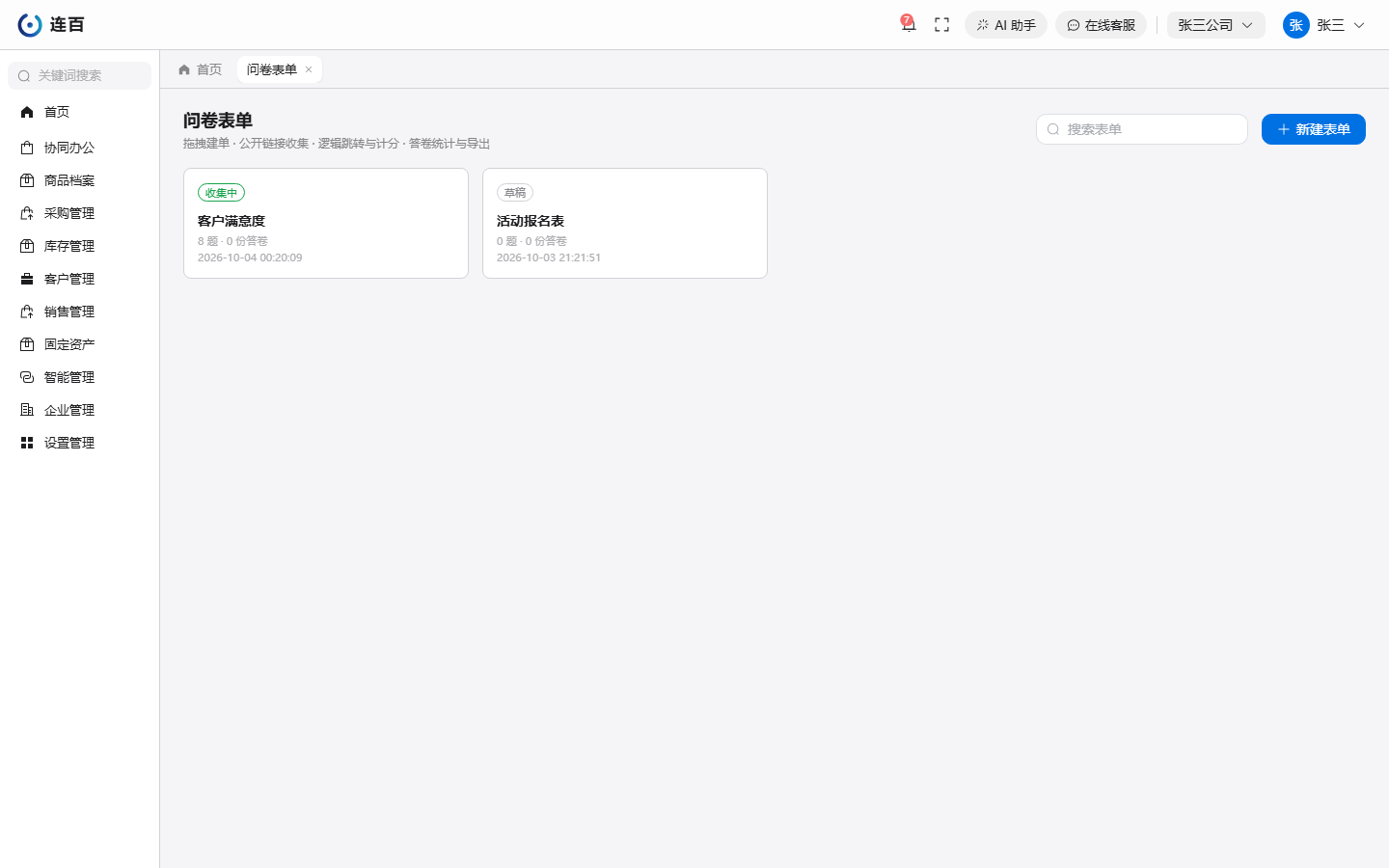Open the 张三 user menu chevron
The image size is (1389, 868).
tap(1359, 25)
